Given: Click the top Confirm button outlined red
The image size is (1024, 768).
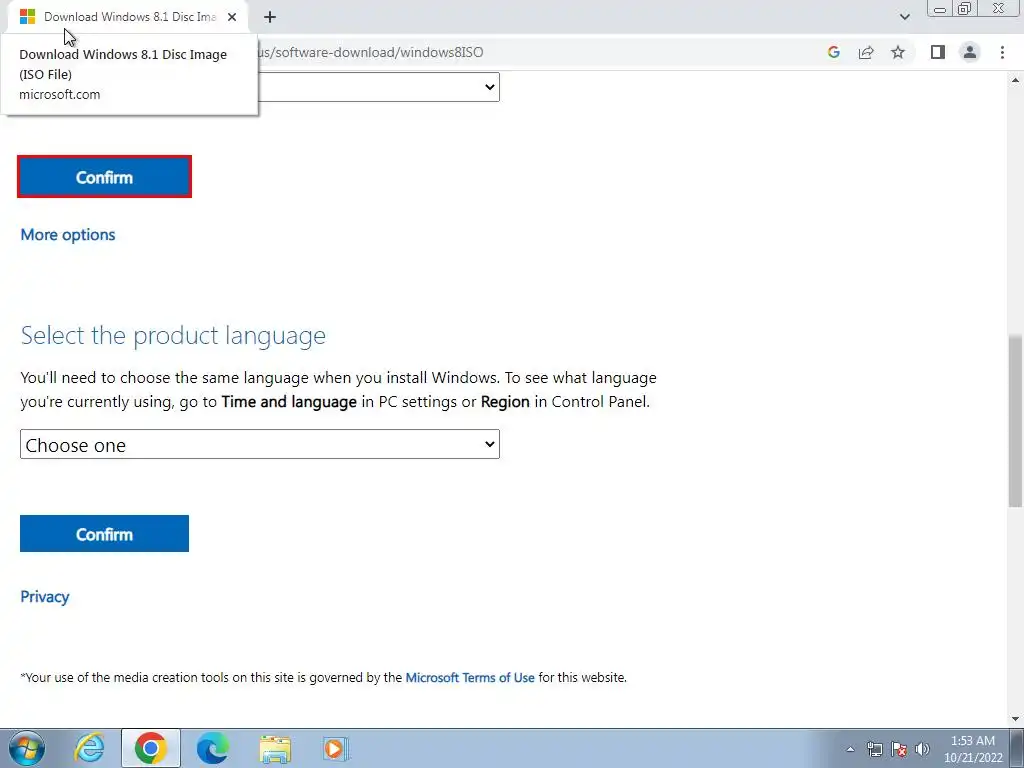Looking at the screenshot, I should pyautogui.click(x=104, y=176).
